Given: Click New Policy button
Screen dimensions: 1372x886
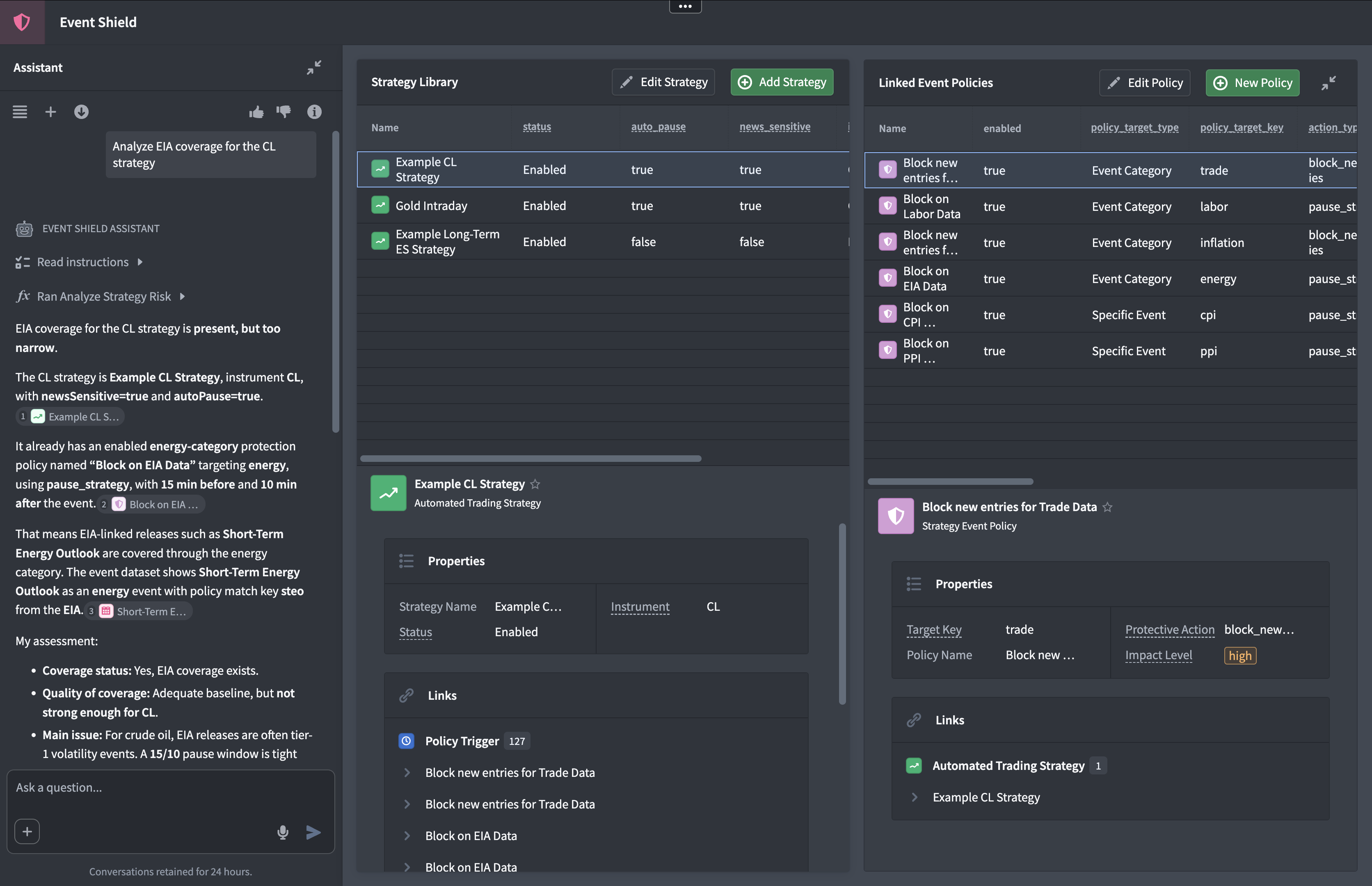Looking at the screenshot, I should (x=1252, y=83).
